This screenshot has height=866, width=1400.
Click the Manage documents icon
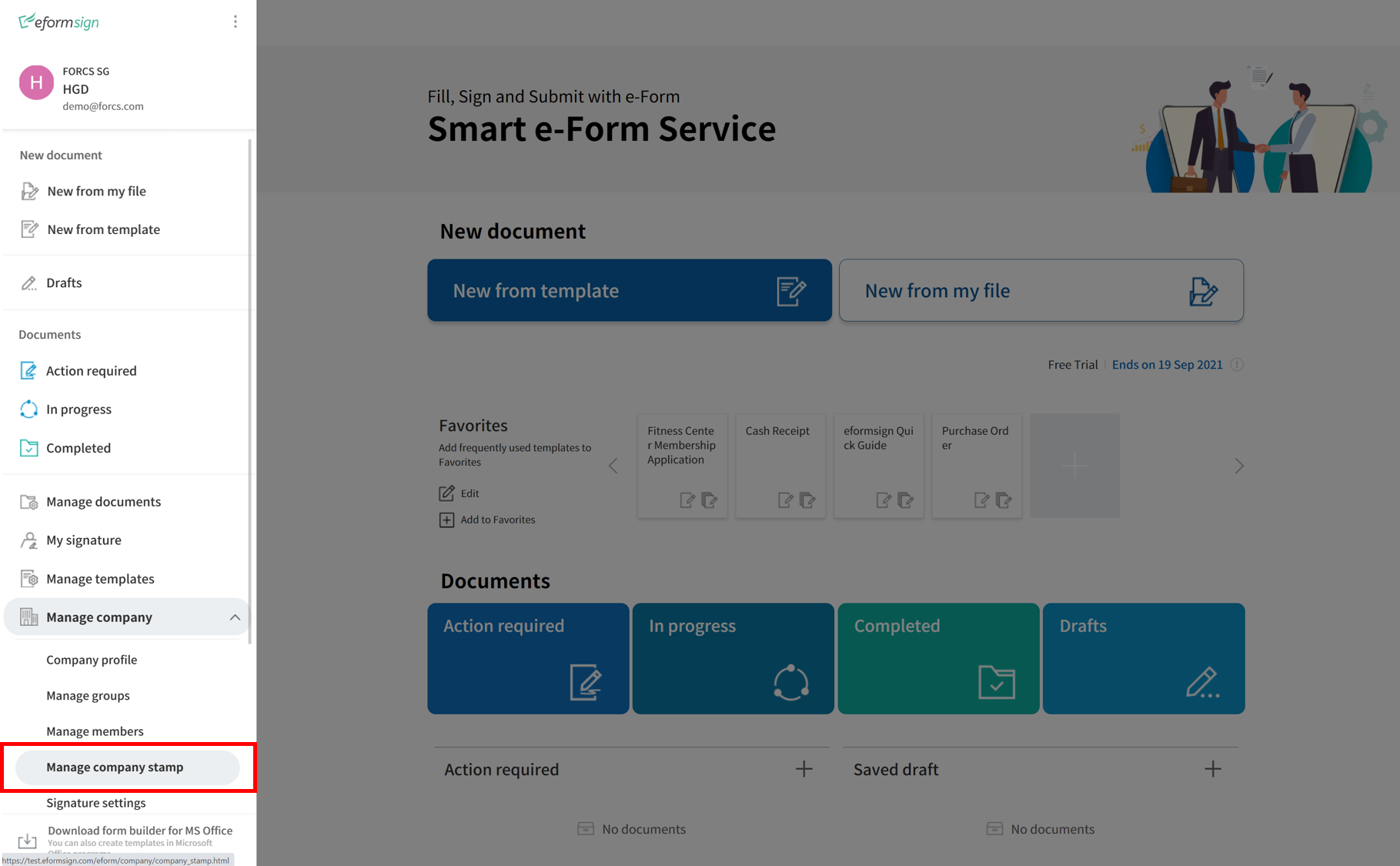click(x=28, y=502)
